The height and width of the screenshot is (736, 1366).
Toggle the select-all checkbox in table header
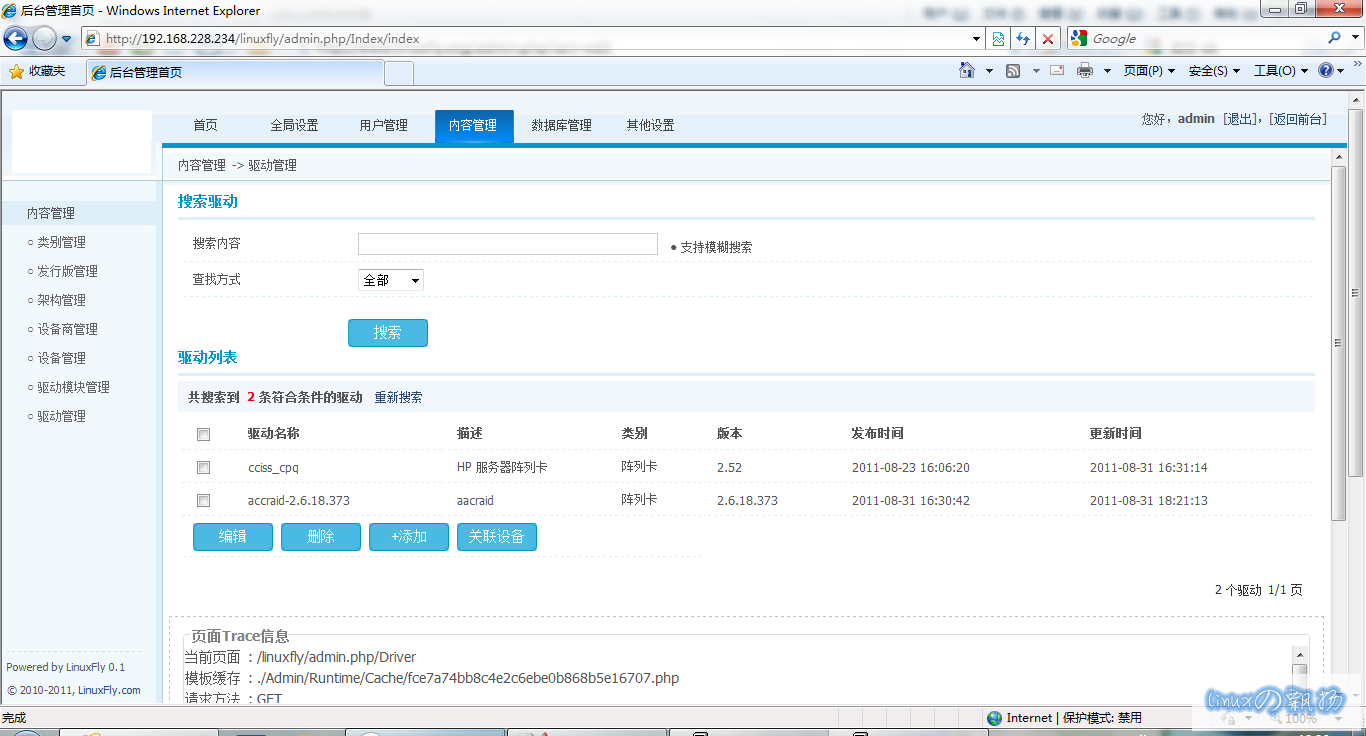pyautogui.click(x=204, y=434)
